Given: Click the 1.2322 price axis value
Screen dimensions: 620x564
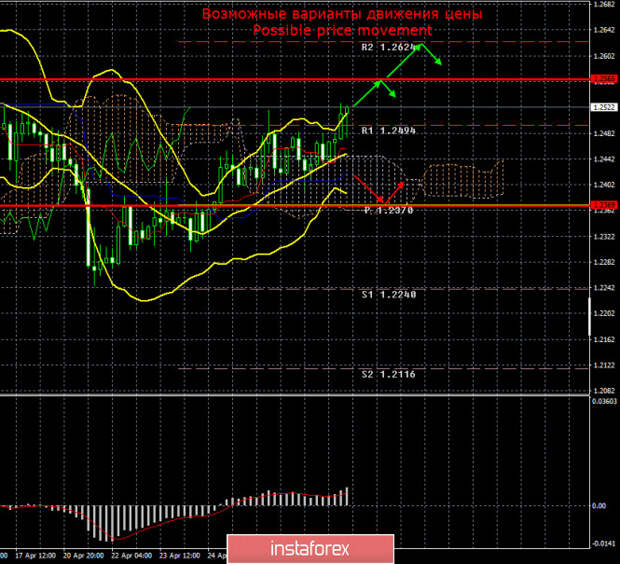Looking at the screenshot, I should (x=604, y=237).
